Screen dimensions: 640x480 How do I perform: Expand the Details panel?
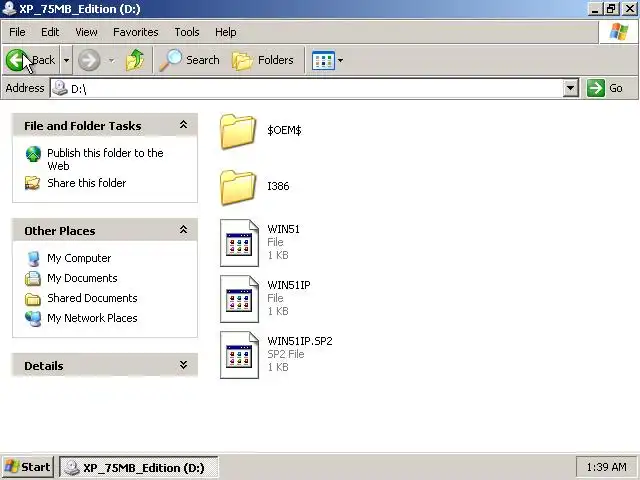pyautogui.click(x=183, y=365)
